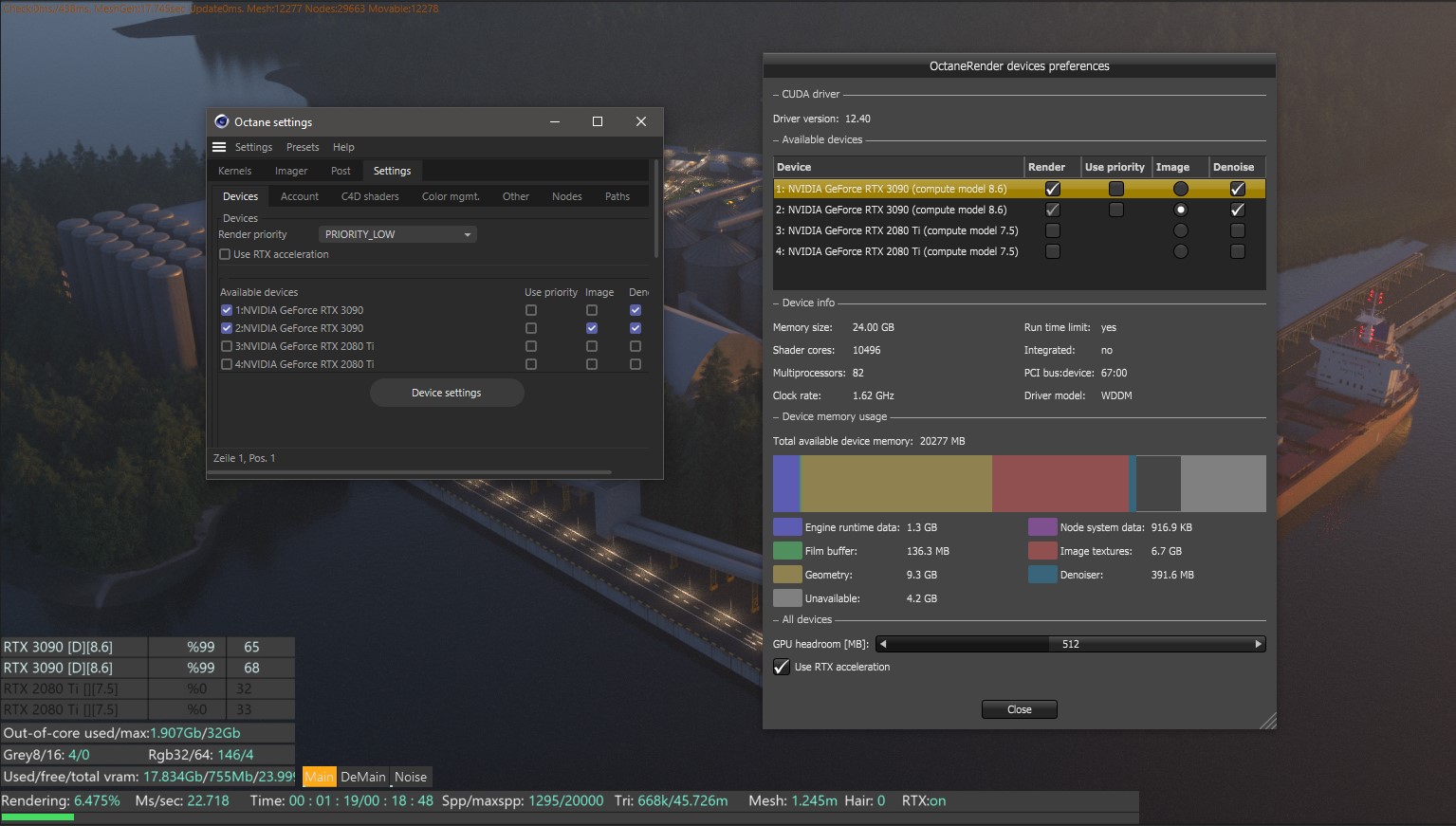Switch to the DeMain render pass tab

363,777
